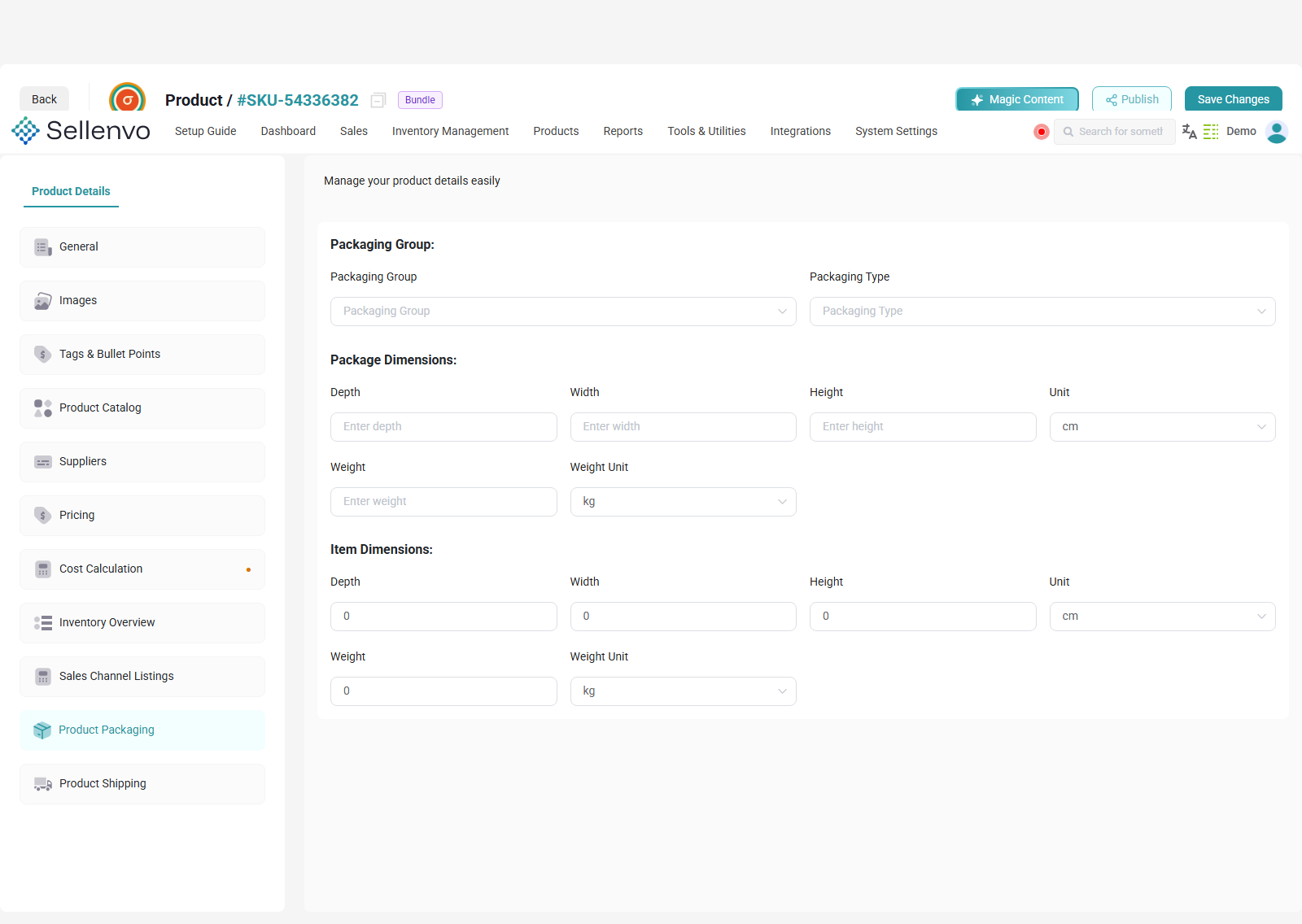Open the language translation icon
1302x924 pixels.
[x=1189, y=132]
